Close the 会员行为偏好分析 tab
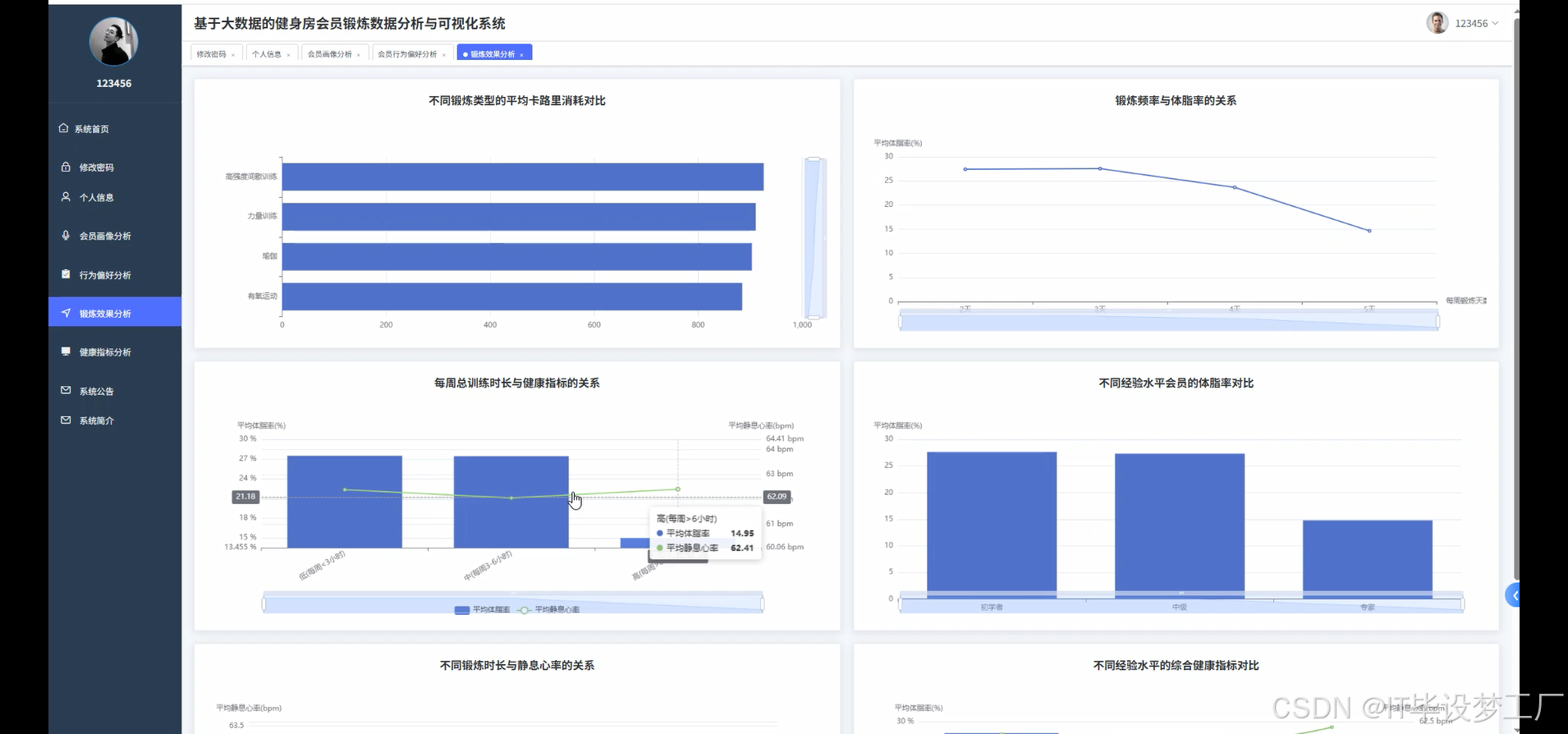 point(444,55)
